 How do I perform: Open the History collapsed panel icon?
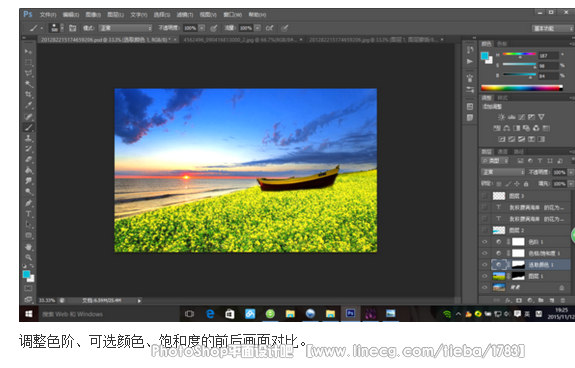point(470,50)
